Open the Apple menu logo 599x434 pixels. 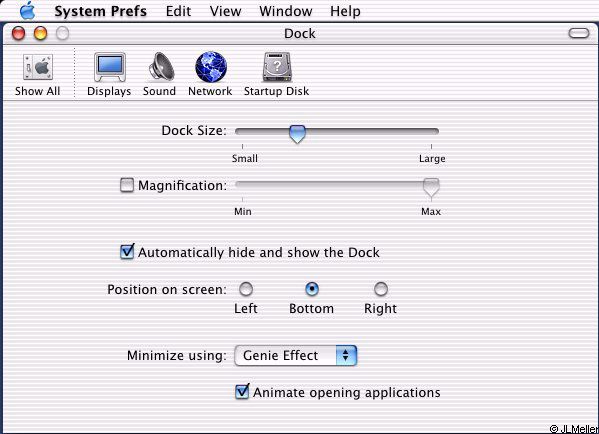(28, 10)
